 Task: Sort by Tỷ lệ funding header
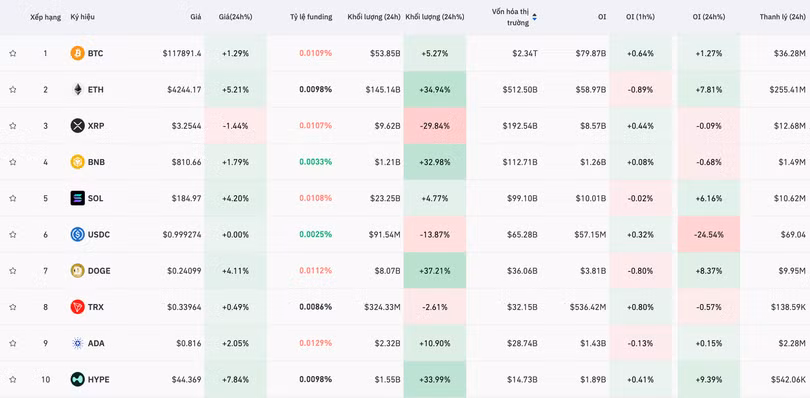311,17
